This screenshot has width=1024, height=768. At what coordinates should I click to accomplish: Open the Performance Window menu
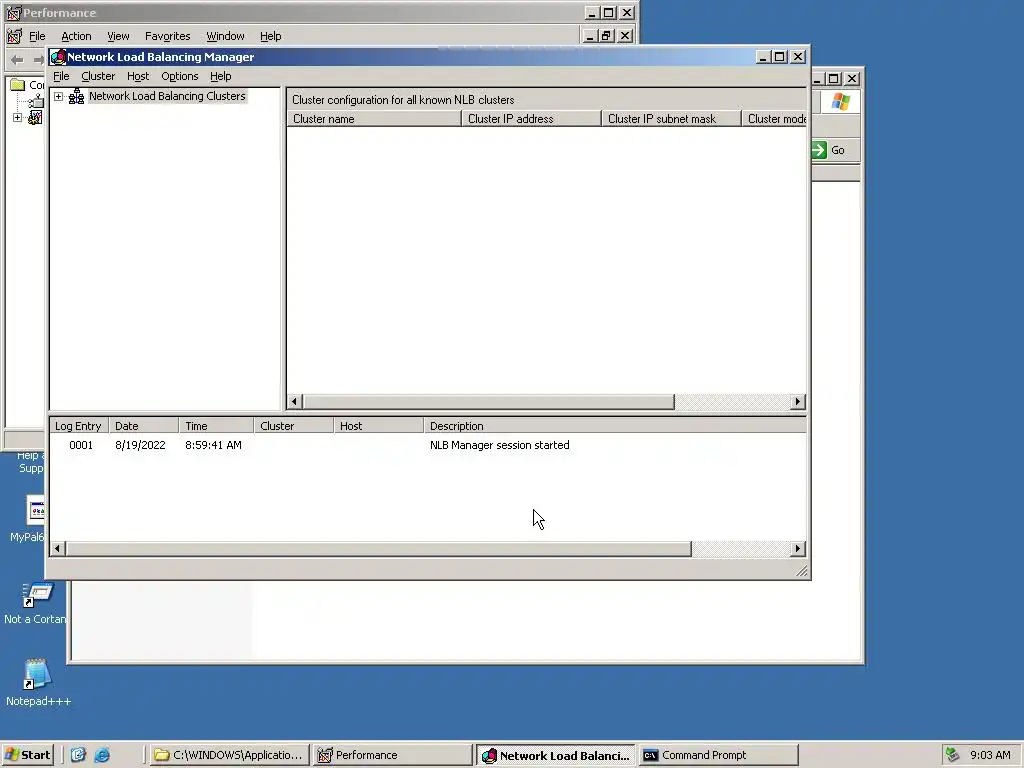point(225,36)
